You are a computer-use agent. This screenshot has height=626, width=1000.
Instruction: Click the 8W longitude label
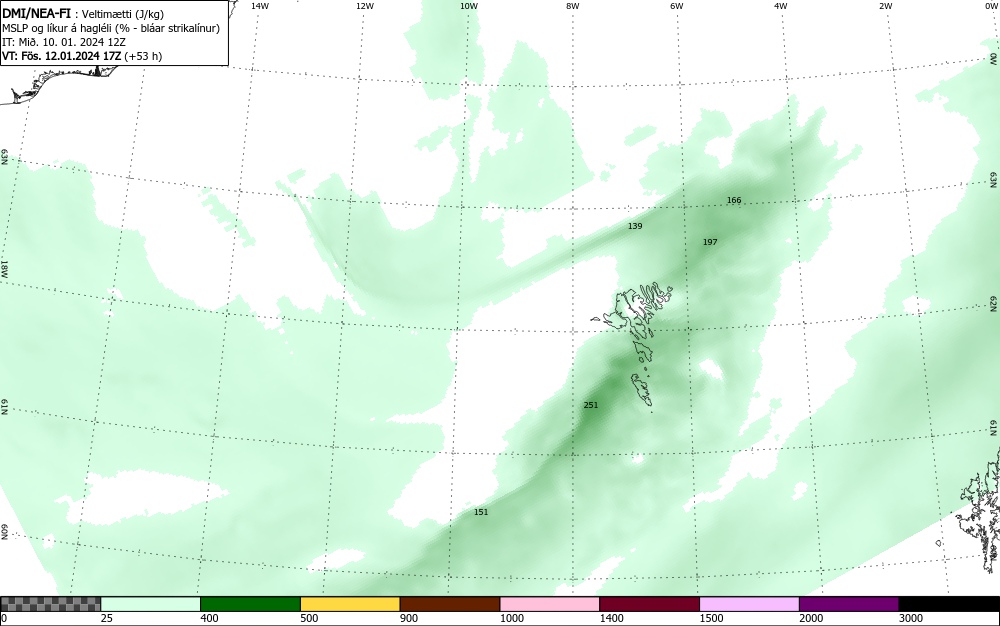point(573,6)
